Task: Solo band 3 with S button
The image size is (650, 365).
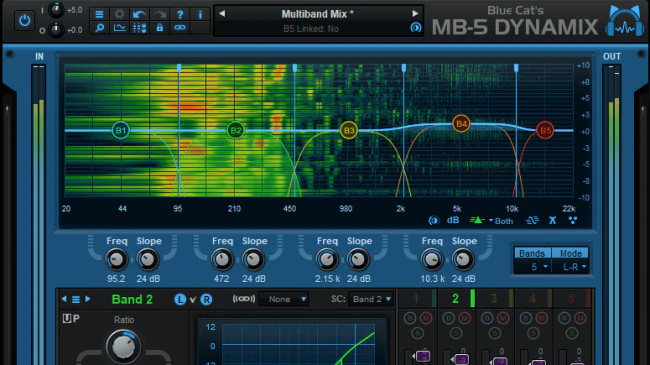Action: coord(495,333)
